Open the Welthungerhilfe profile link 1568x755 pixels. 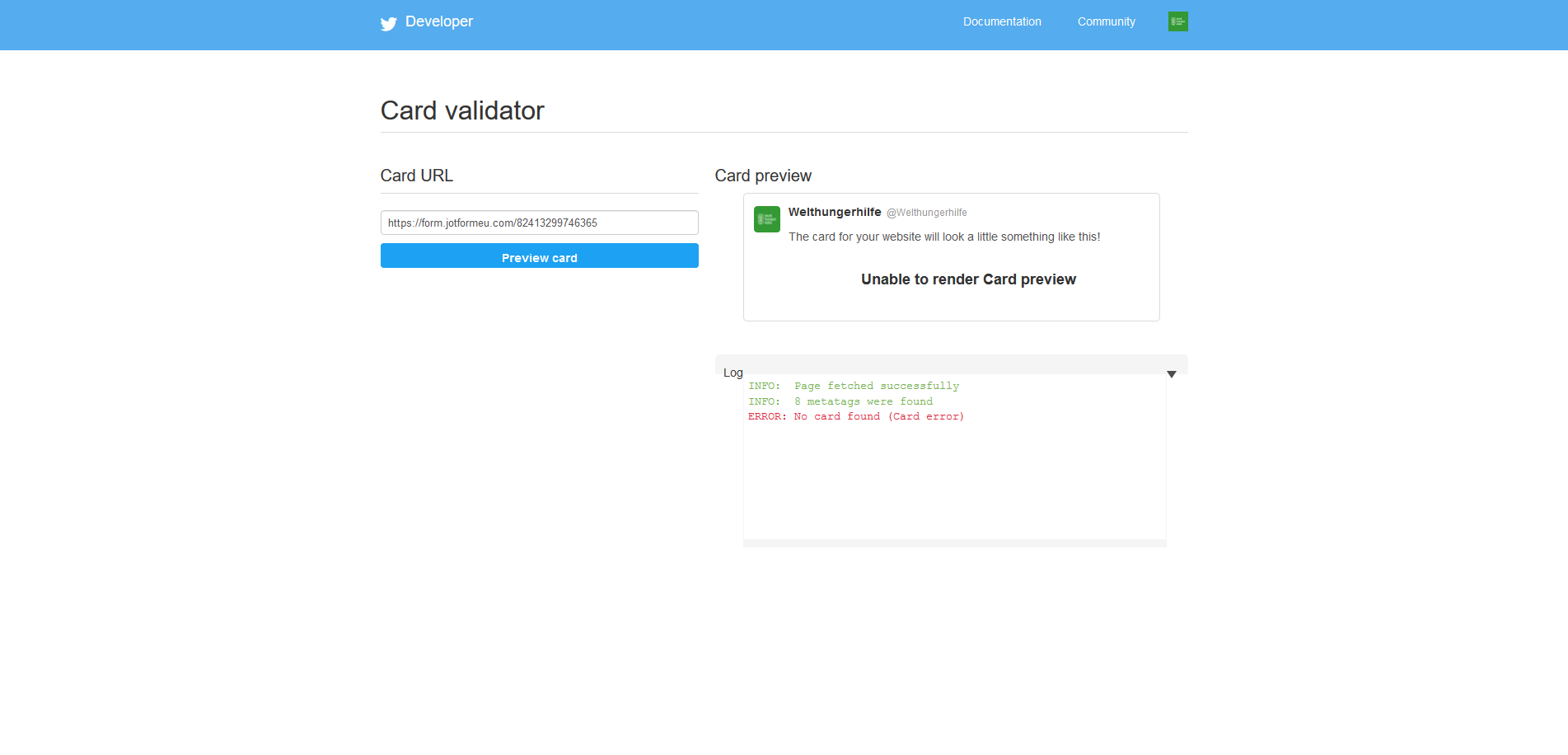tap(835, 212)
